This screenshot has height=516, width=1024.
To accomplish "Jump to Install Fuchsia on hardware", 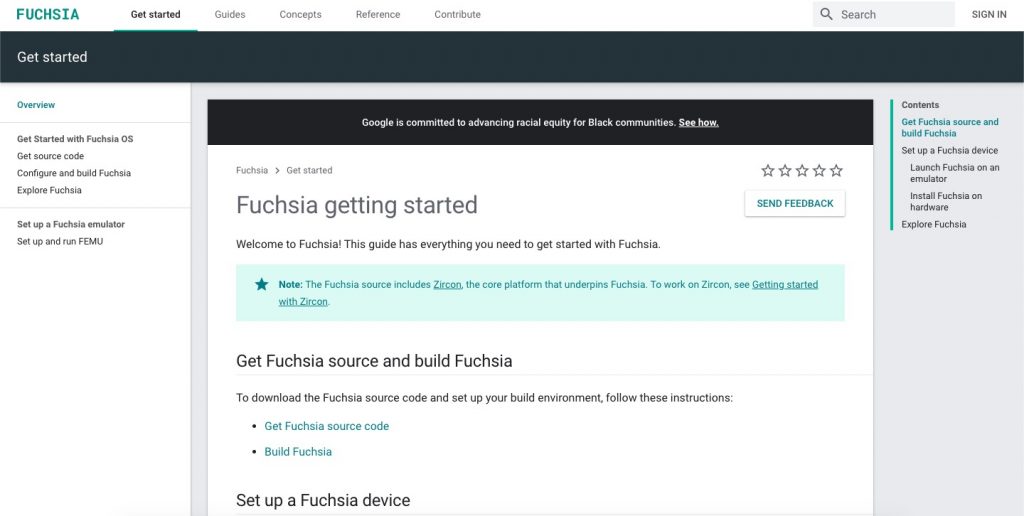I will coord(946,201).
